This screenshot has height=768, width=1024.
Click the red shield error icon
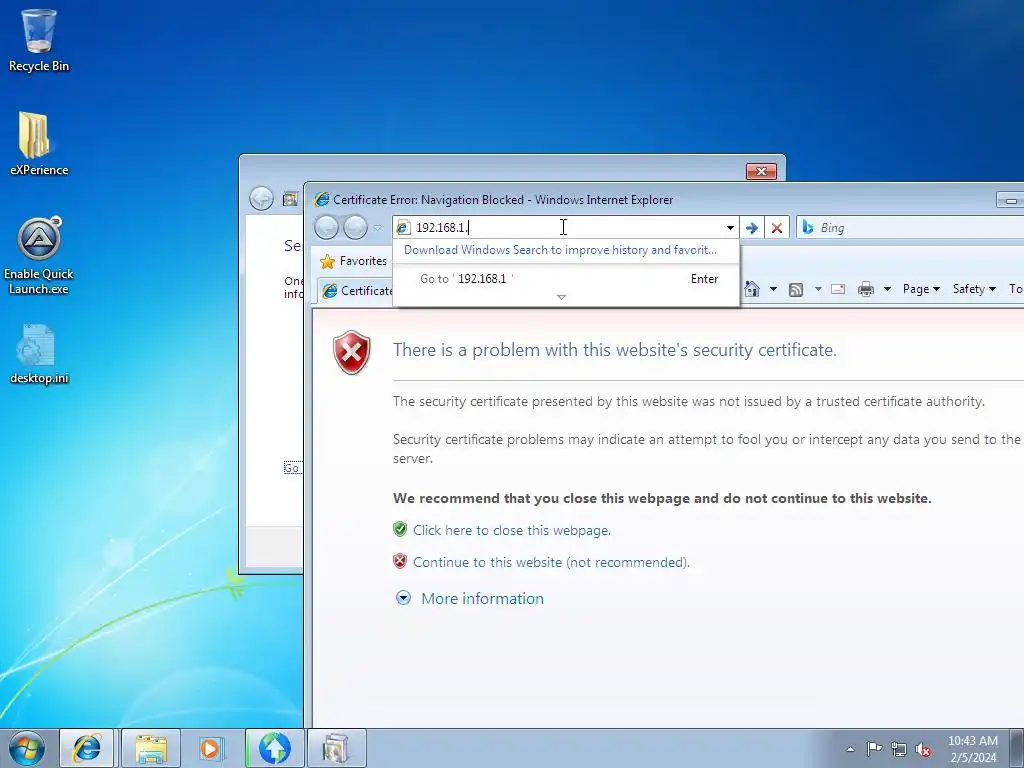(351, 353)
